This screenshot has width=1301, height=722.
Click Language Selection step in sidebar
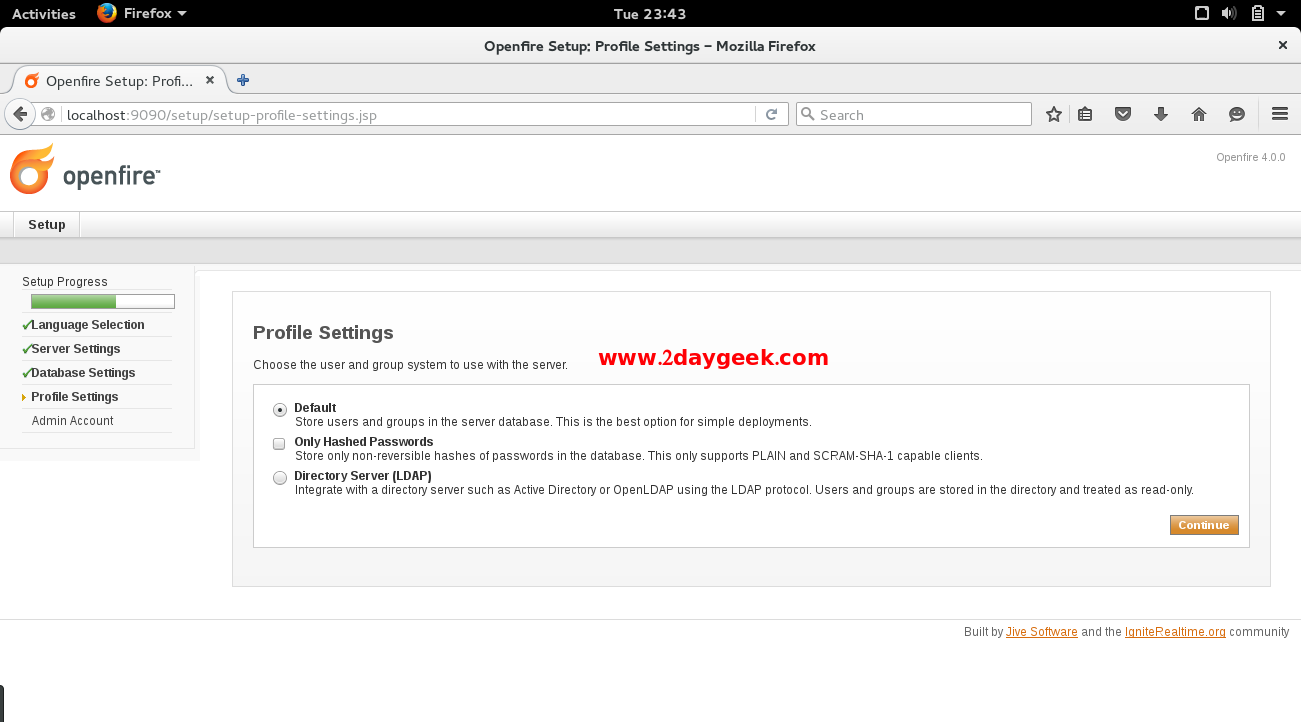coord(88,325)
